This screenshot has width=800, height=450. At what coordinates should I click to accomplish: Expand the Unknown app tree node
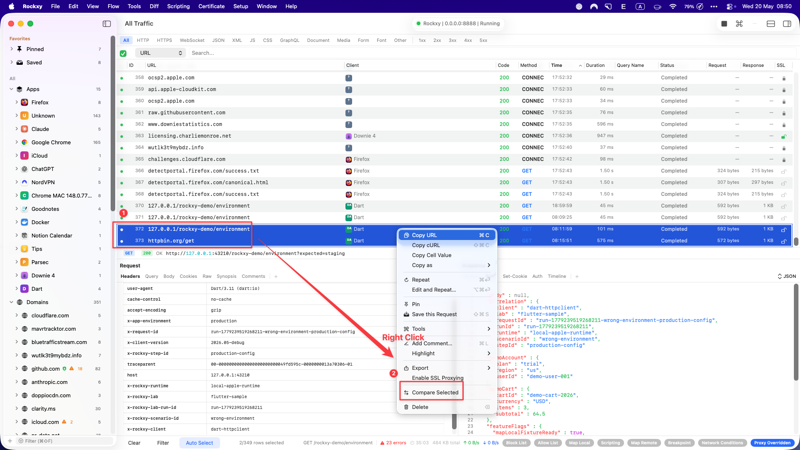(x=16, y=116)
